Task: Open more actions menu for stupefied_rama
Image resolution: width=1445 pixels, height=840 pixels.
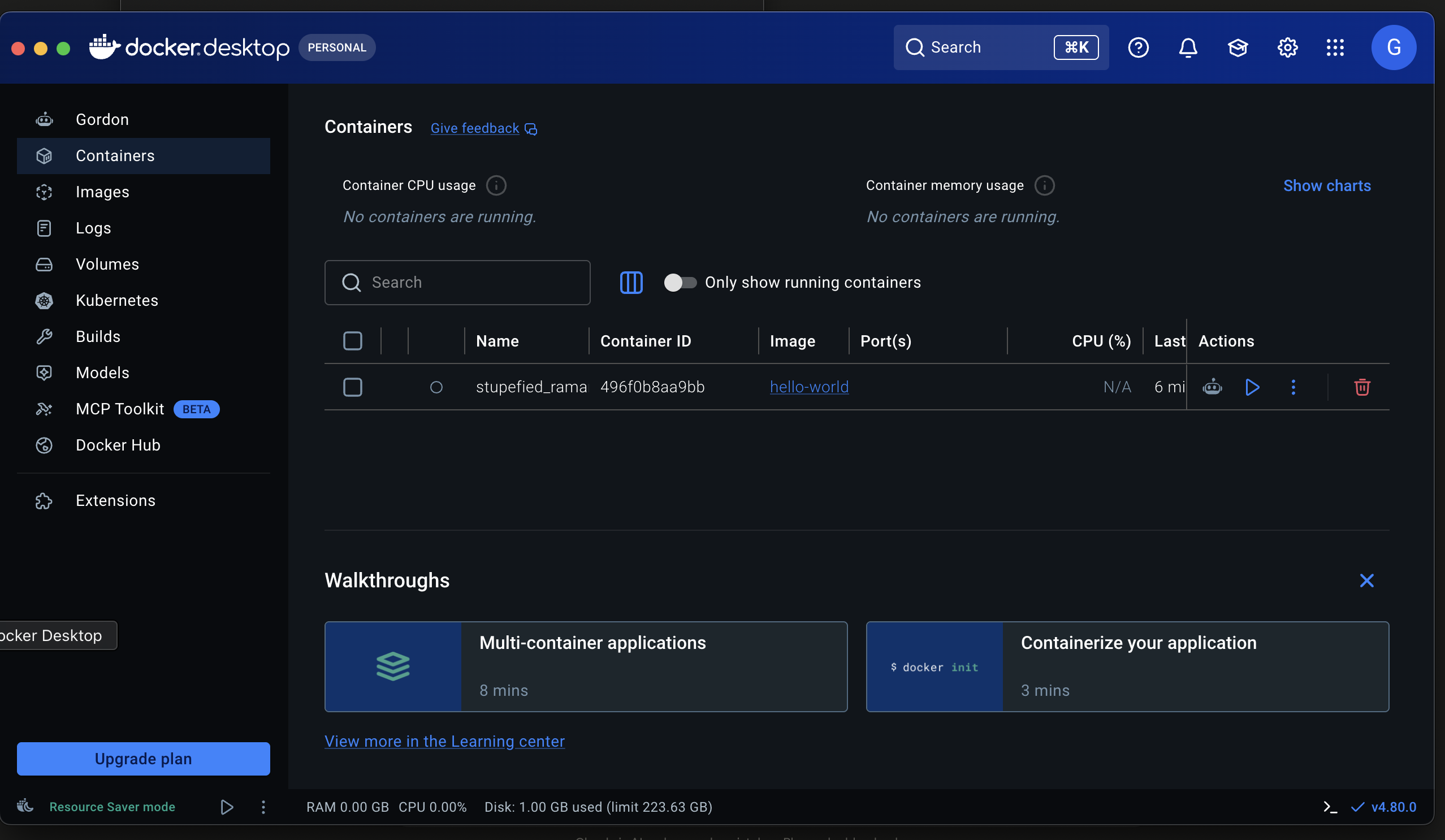Action: tap(1293, 387)
